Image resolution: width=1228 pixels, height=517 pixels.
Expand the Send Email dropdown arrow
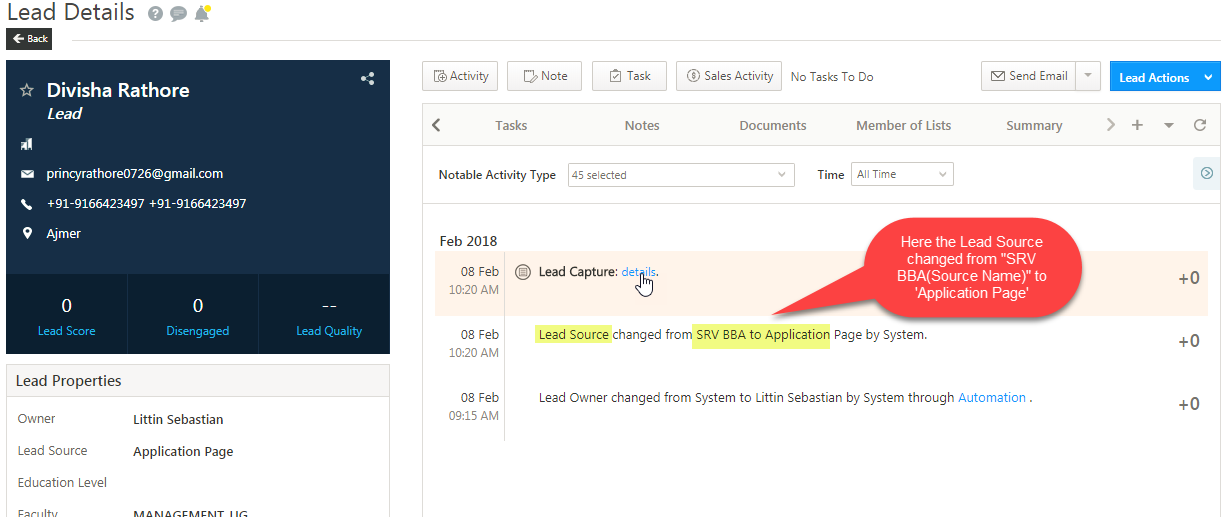point(1089,76)
